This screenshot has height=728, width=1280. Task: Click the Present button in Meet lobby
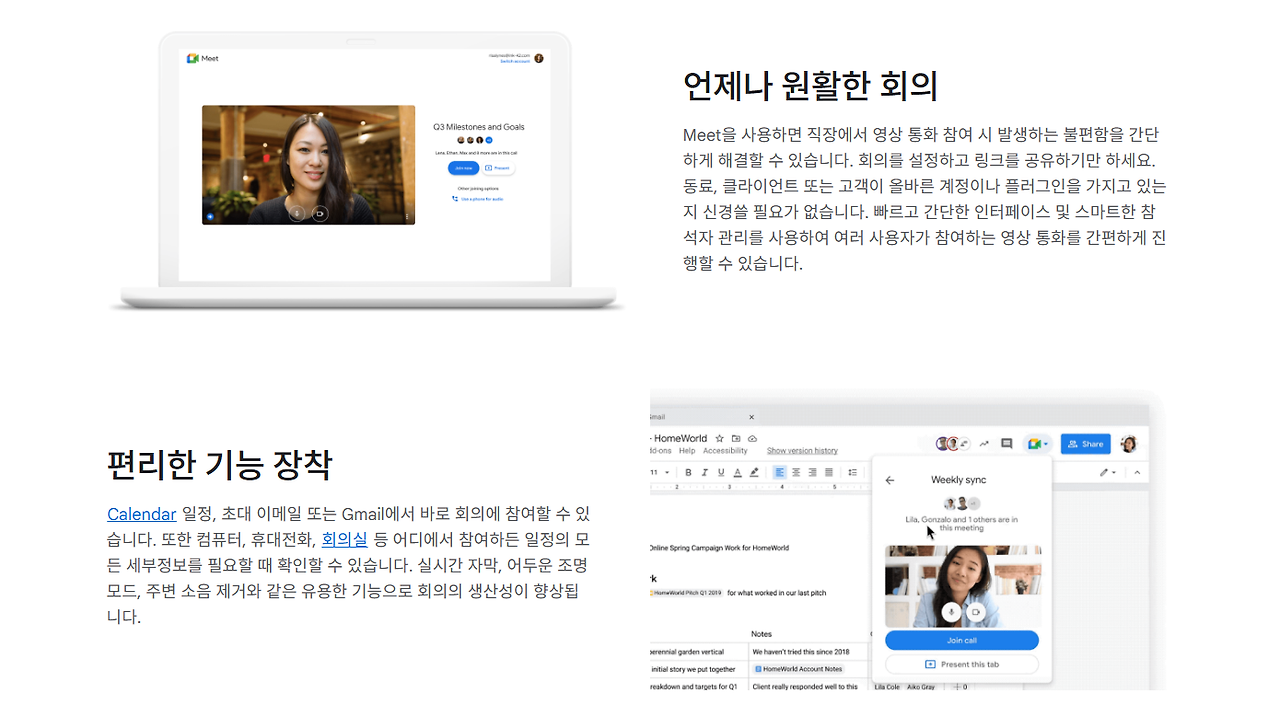click(x=498, y=168)
